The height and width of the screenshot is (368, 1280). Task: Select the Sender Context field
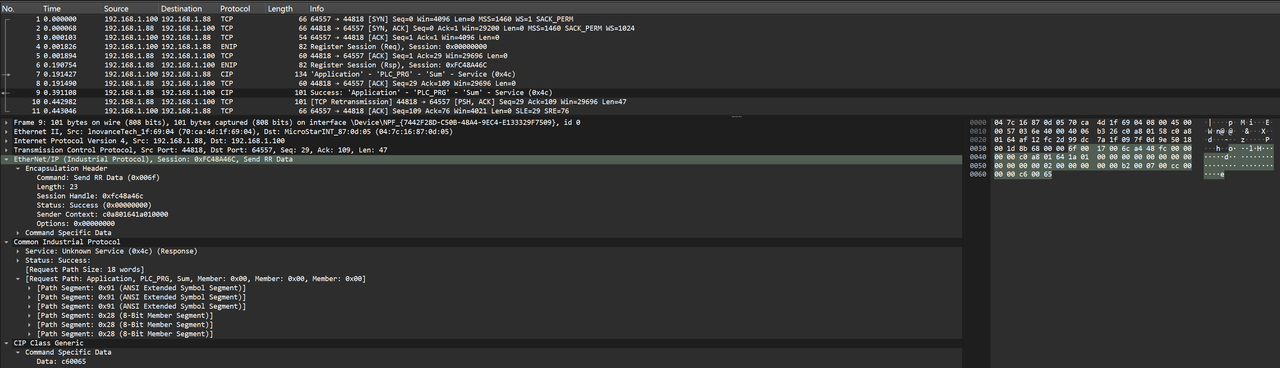pyautogui.click(x=102, y=214)
